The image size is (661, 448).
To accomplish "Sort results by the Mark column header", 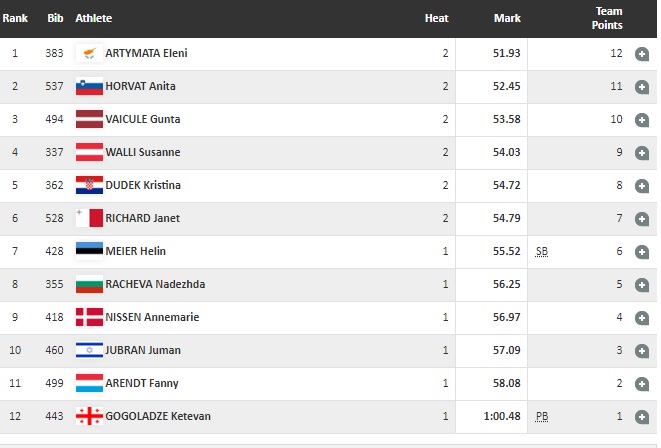I will (x=507, y=18).
